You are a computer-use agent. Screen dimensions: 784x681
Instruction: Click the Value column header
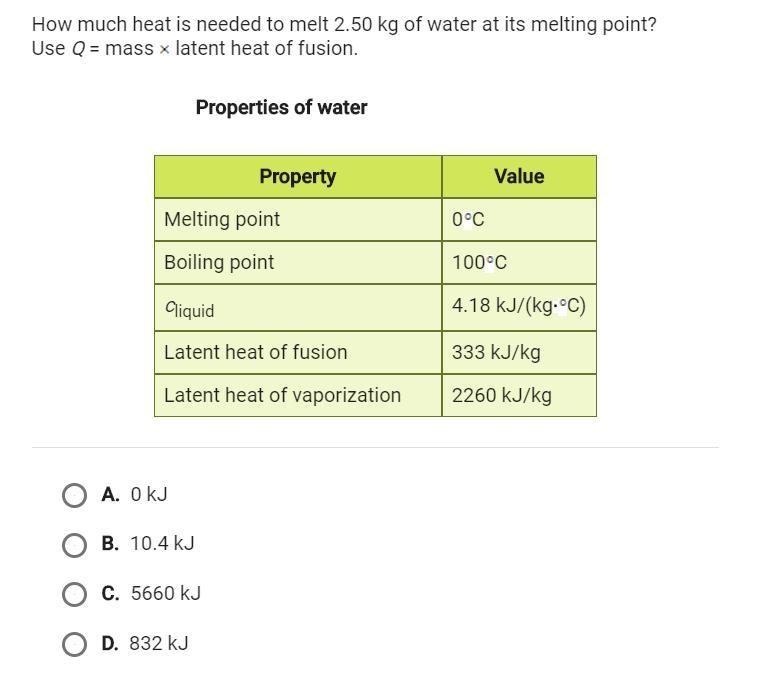pyautogui.click(x=519, y=176)
